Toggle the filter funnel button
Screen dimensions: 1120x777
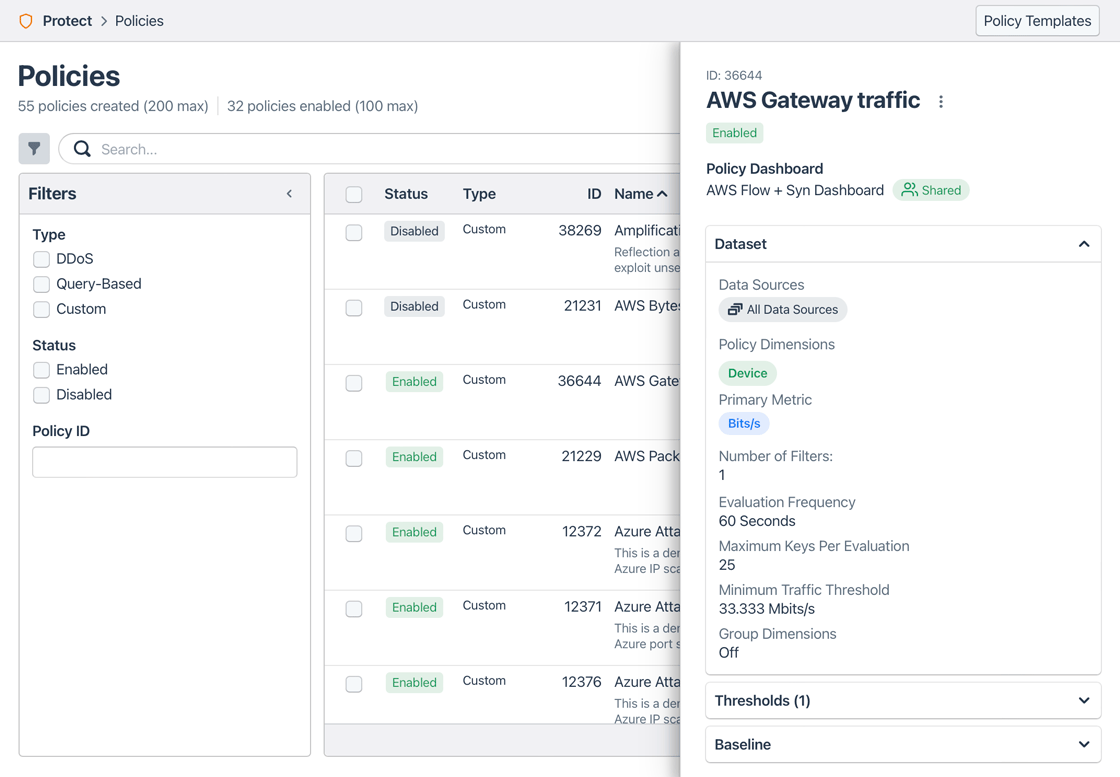tap(34, 149)
